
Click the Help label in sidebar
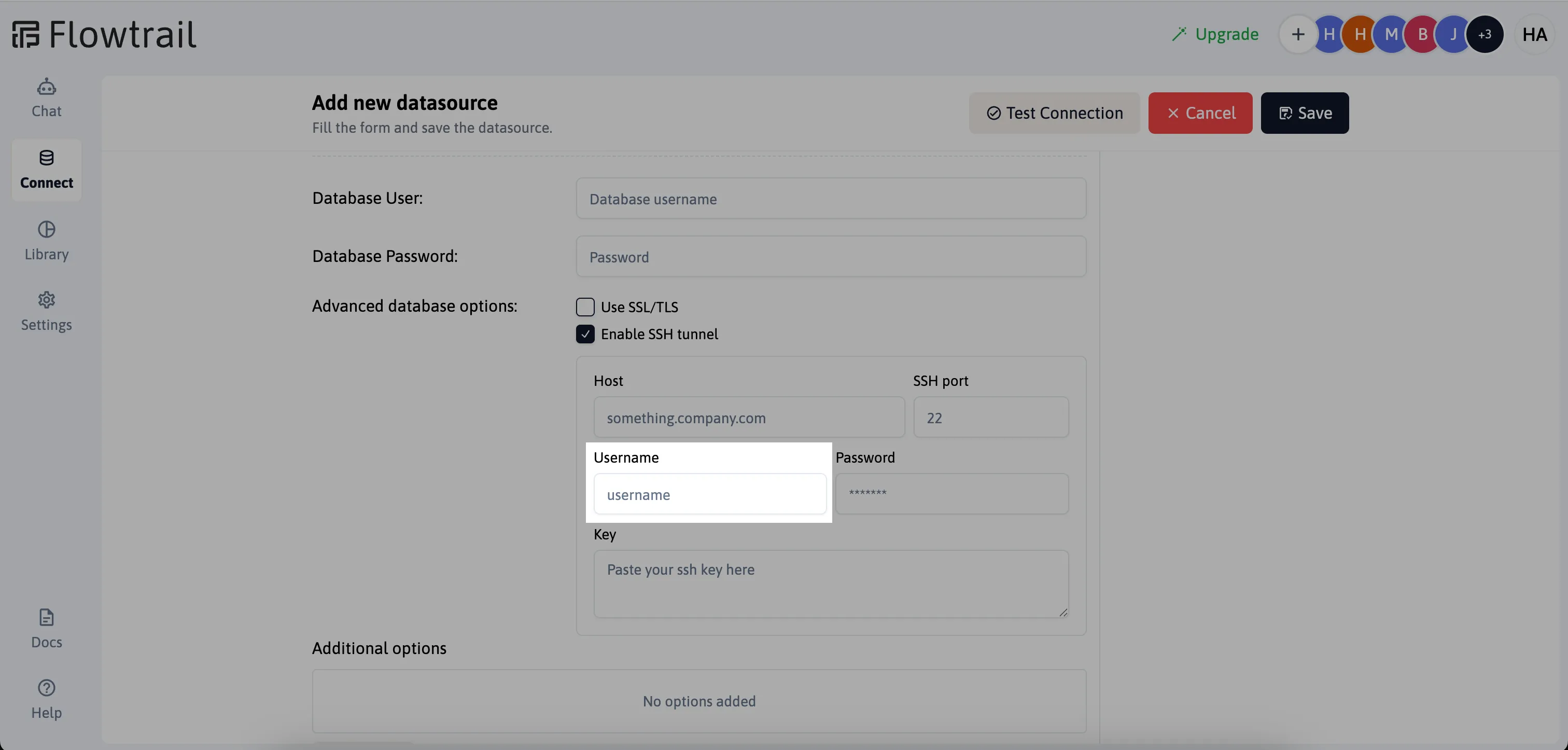click(x=46, y=713)
